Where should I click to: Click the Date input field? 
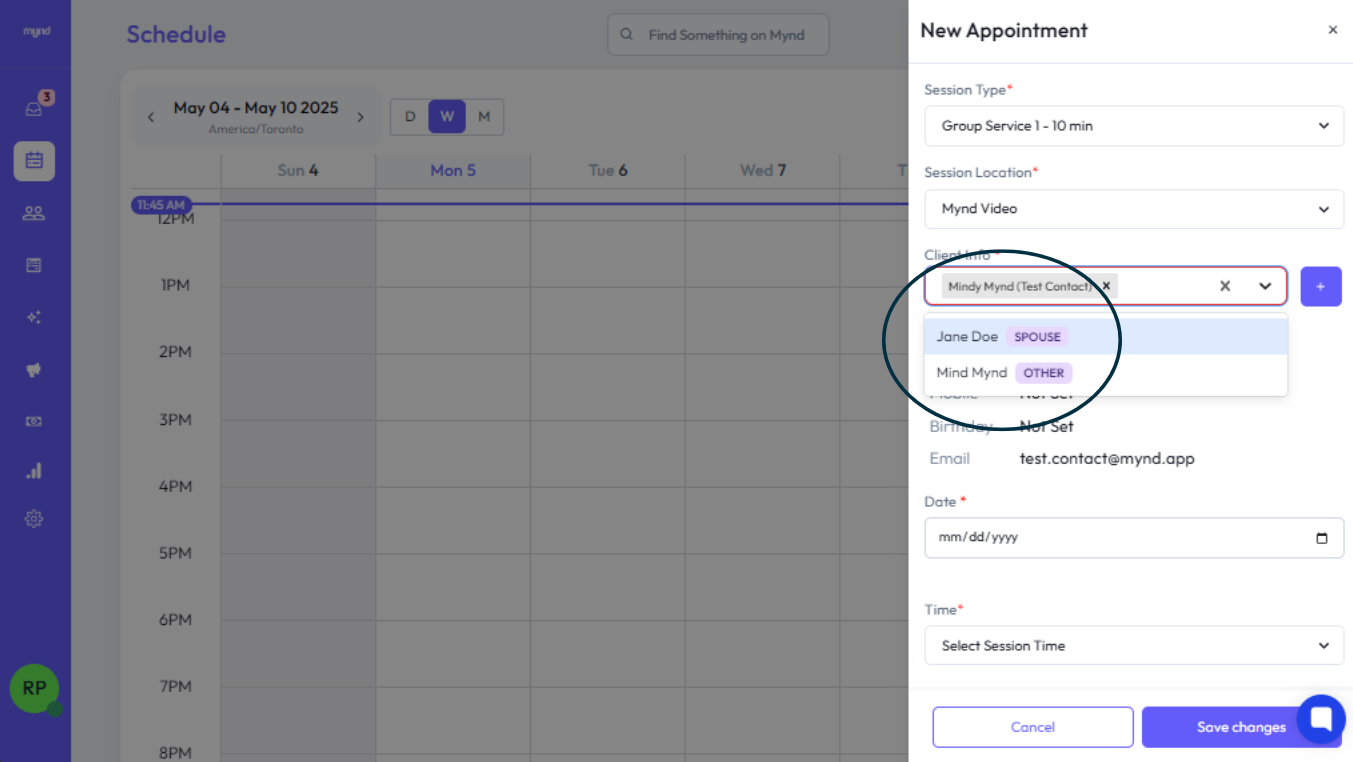point(1120,537)
